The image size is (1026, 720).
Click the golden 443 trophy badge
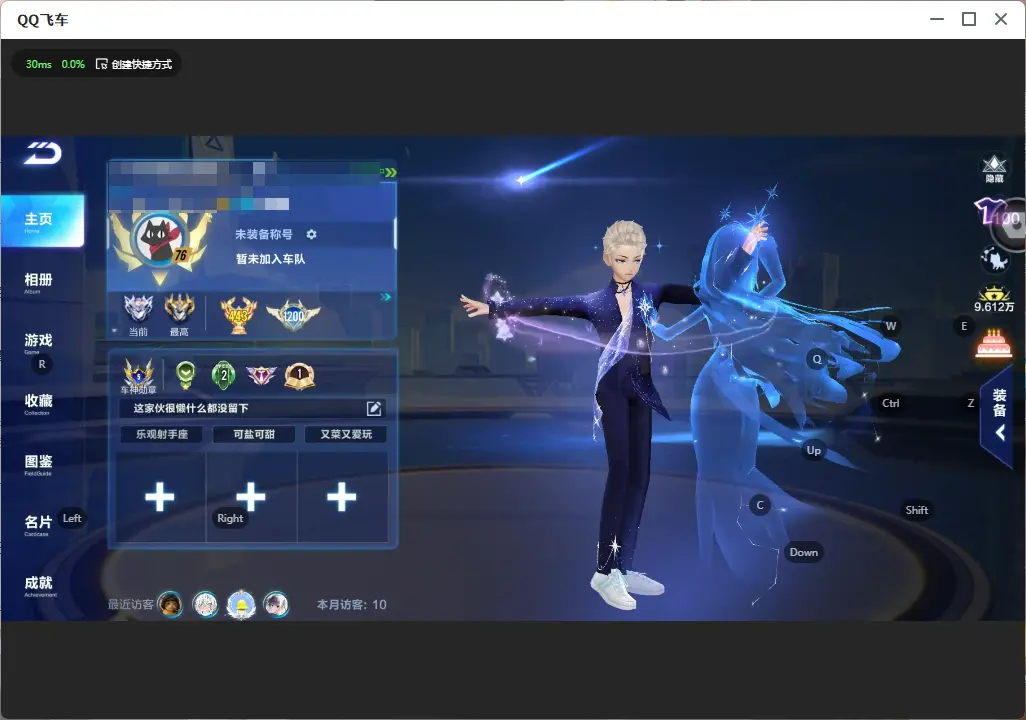point(238,315)
